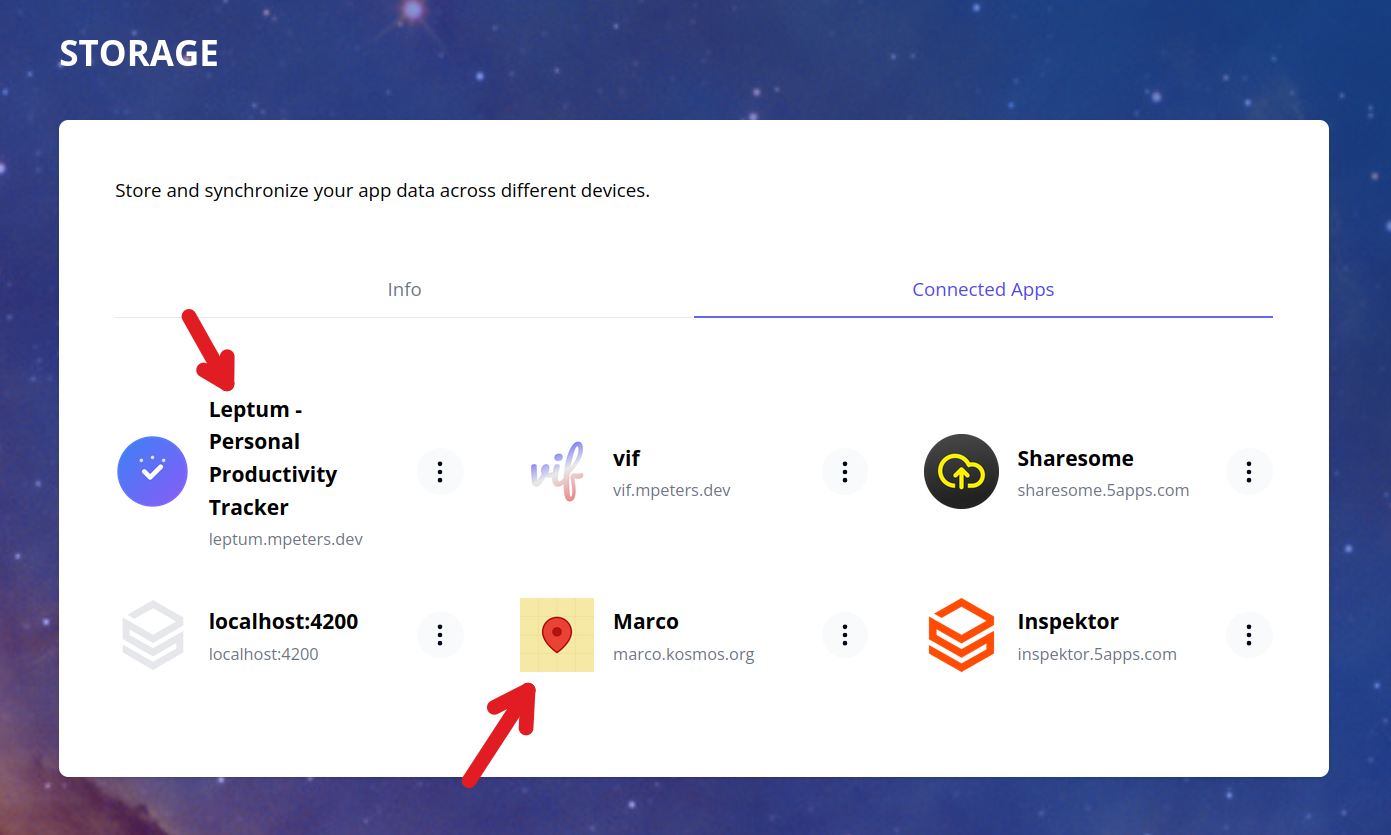Click the vif app logo
Viewport: 1391px width, 835px height.
(556, 472)
